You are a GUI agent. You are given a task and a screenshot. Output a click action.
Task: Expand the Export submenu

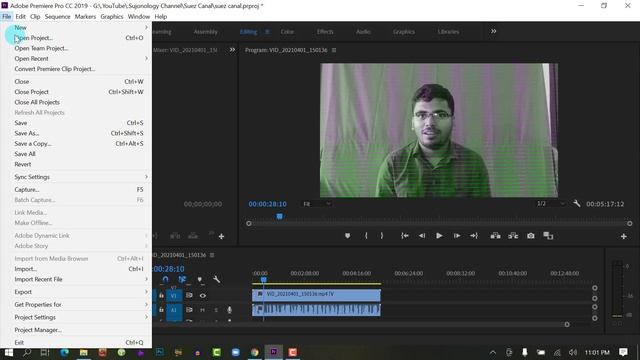[x=77, y=292]
